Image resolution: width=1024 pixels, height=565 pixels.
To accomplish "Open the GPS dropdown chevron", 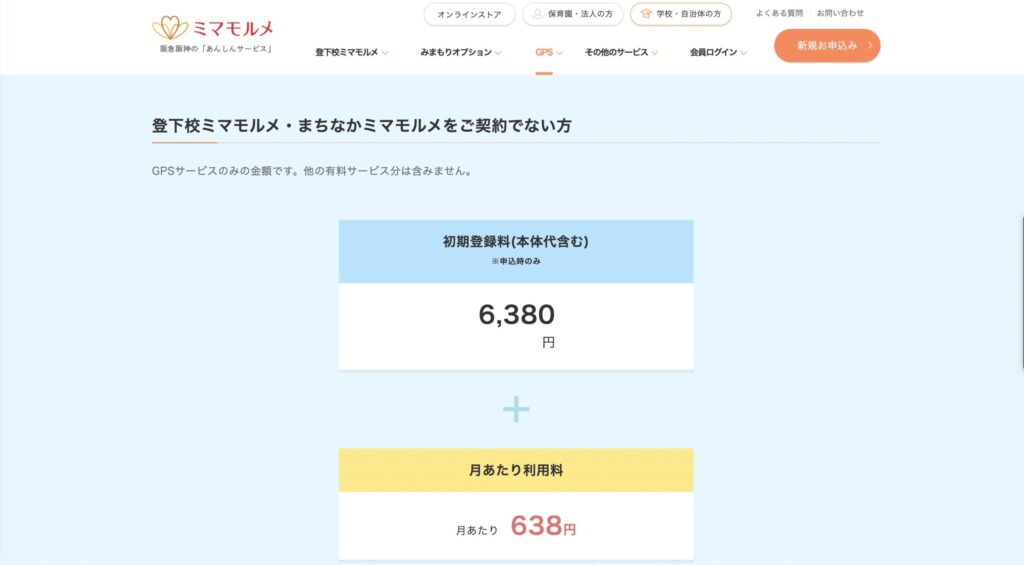I will click(560, 53).
